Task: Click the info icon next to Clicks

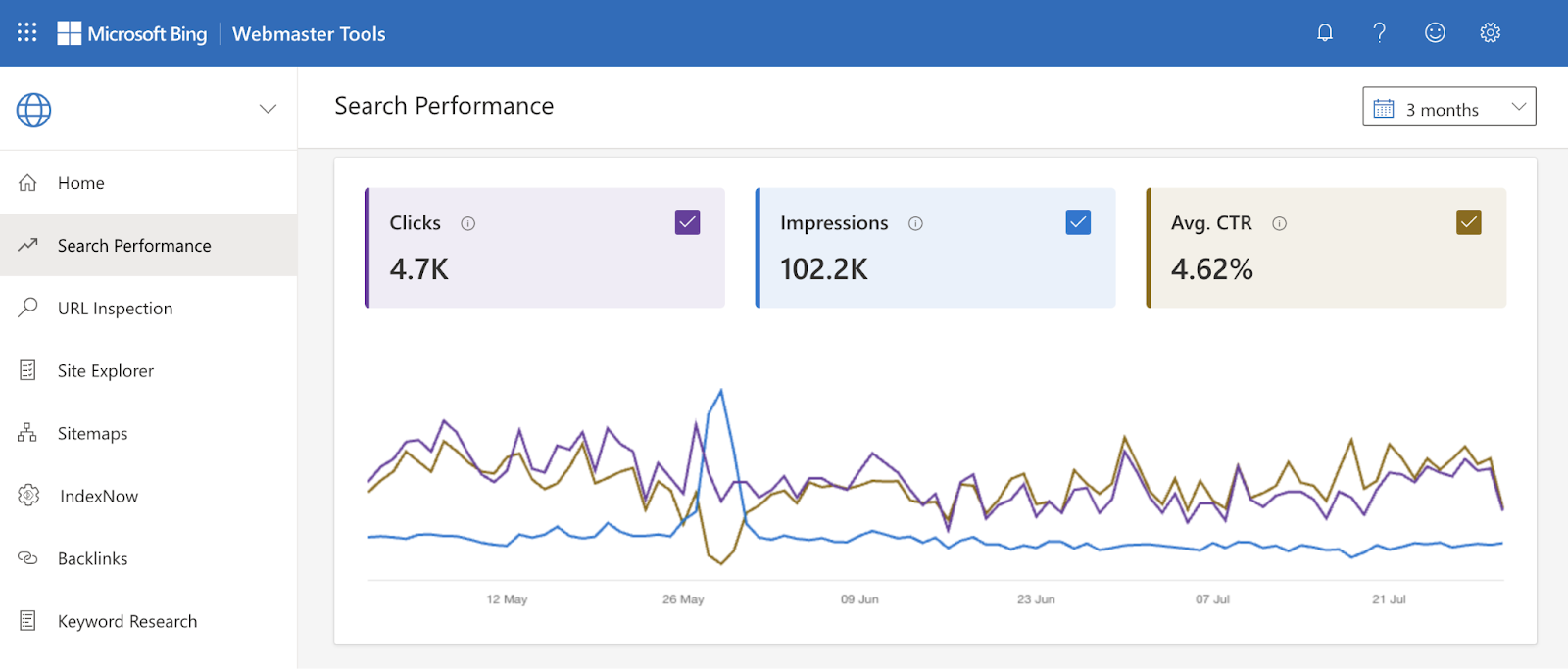Action: (468, 223)
